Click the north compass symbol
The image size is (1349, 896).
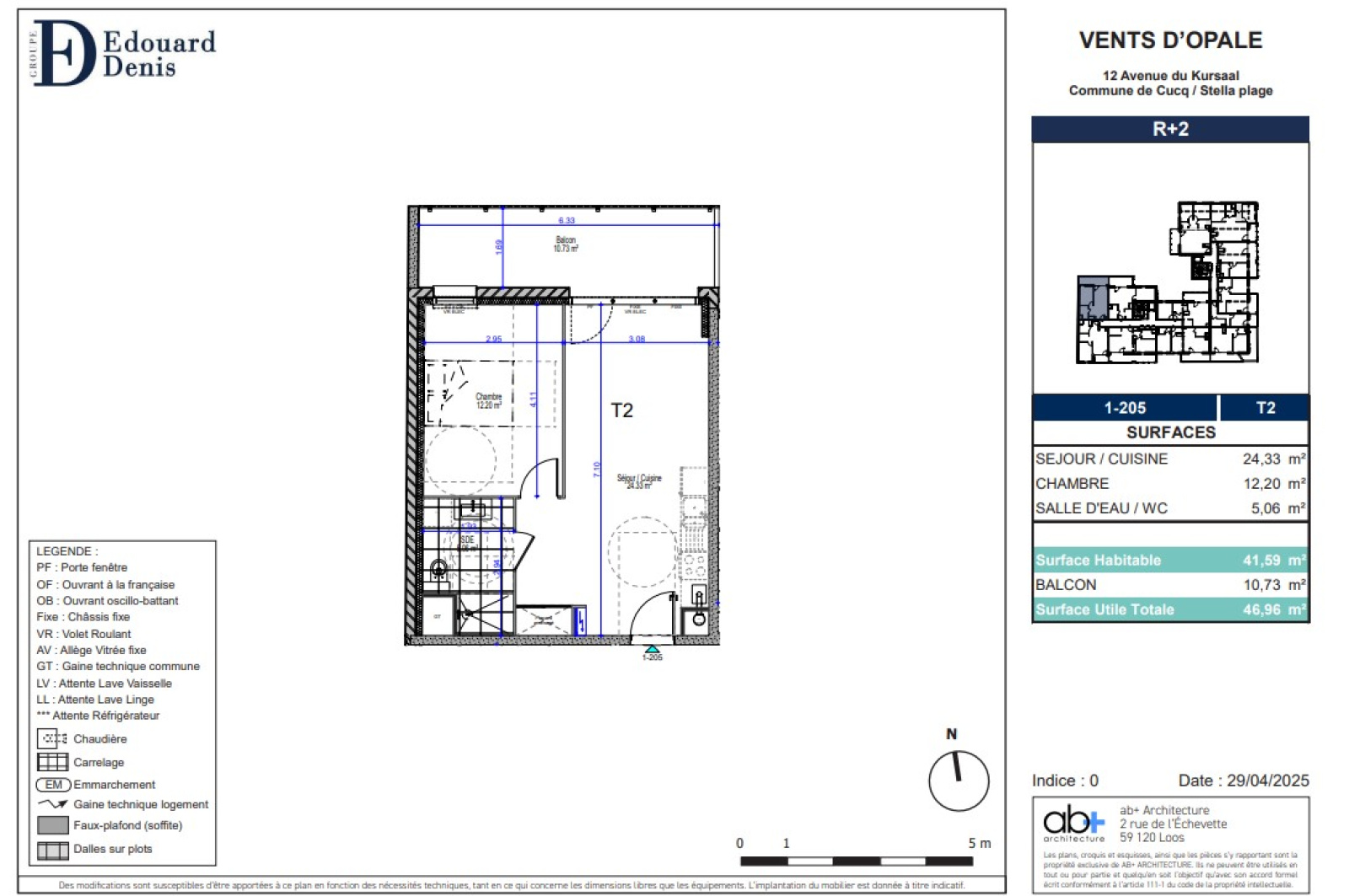tap(958, 780)
